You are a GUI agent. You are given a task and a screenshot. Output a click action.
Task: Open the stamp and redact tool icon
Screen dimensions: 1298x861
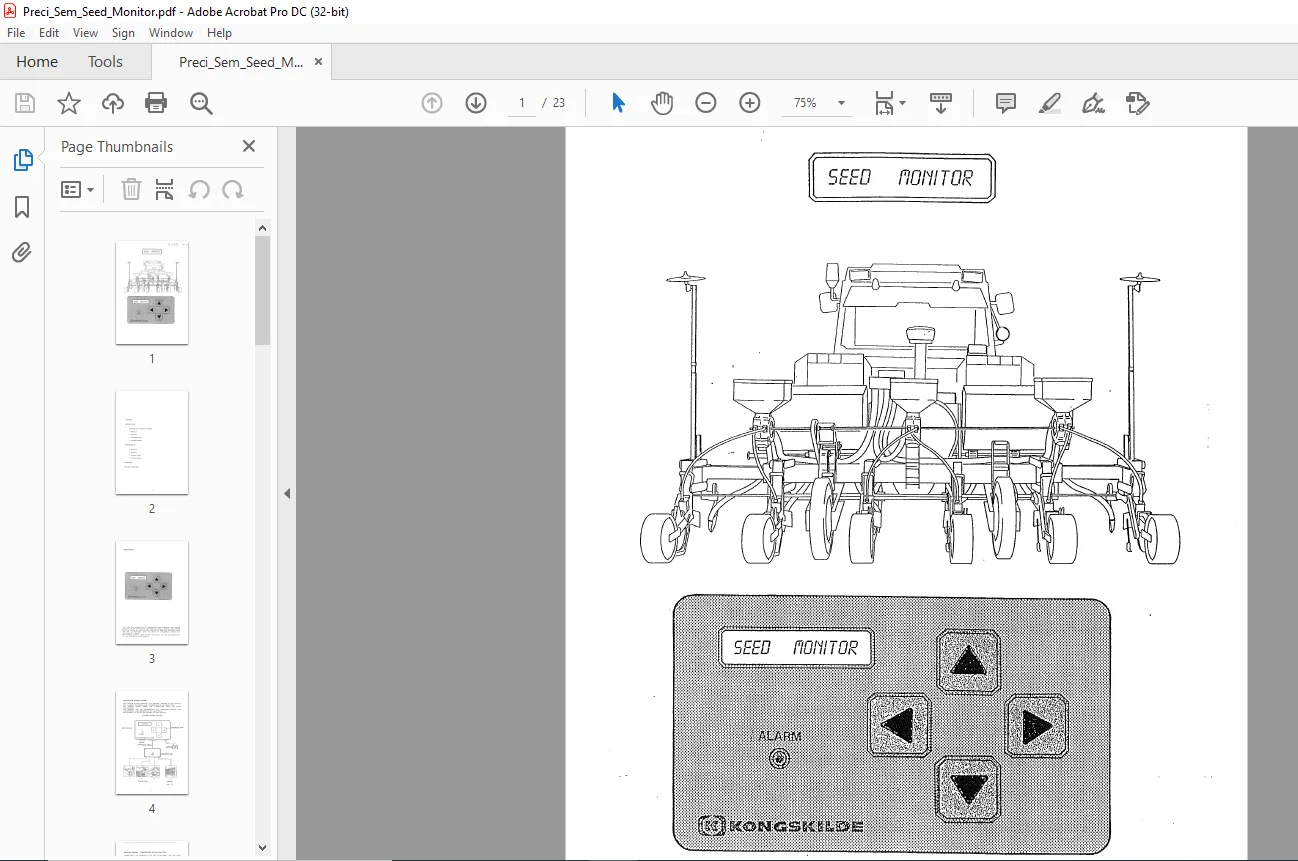(x=1138, y=103)
